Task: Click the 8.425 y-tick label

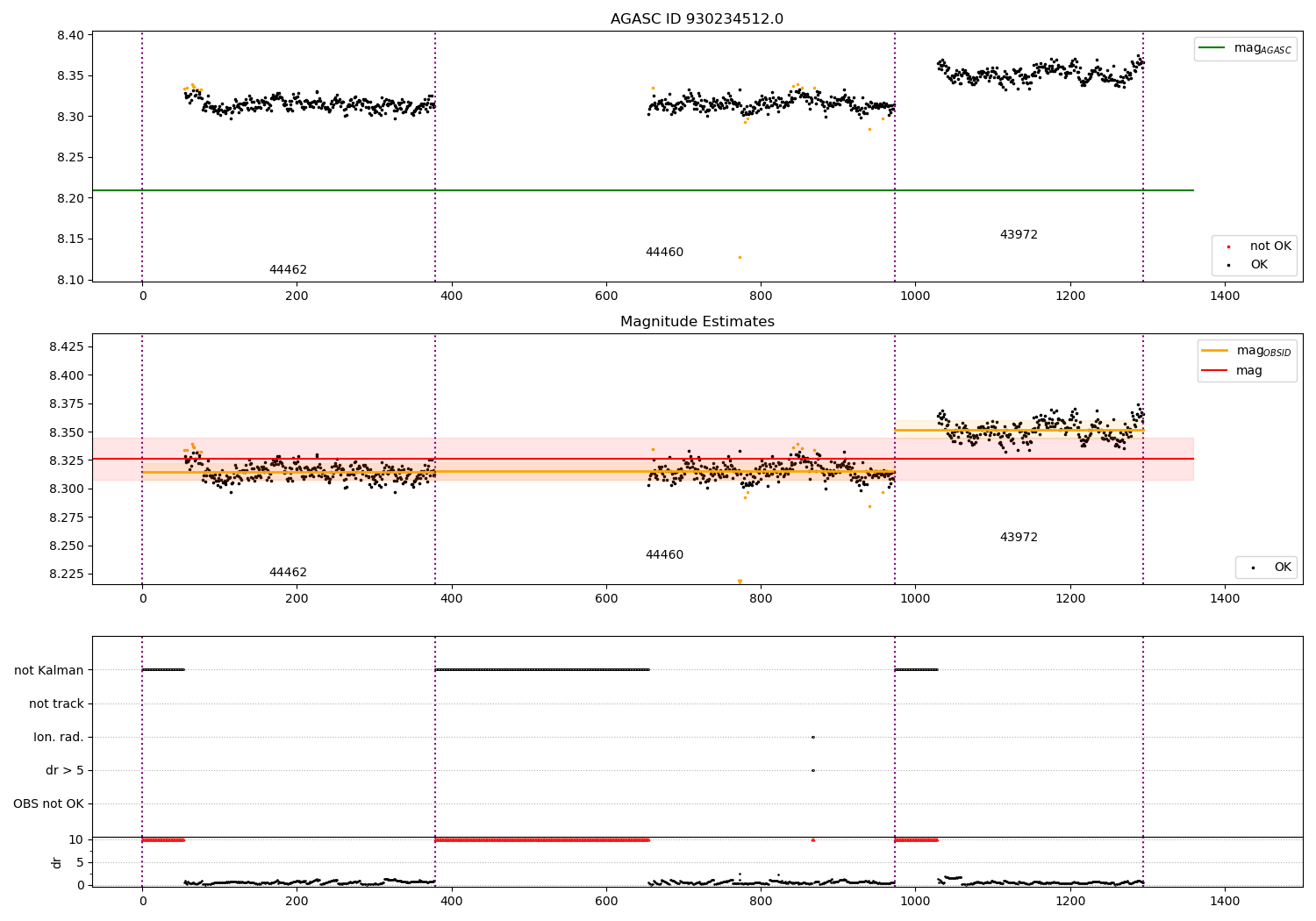Action: coord(66,346)
